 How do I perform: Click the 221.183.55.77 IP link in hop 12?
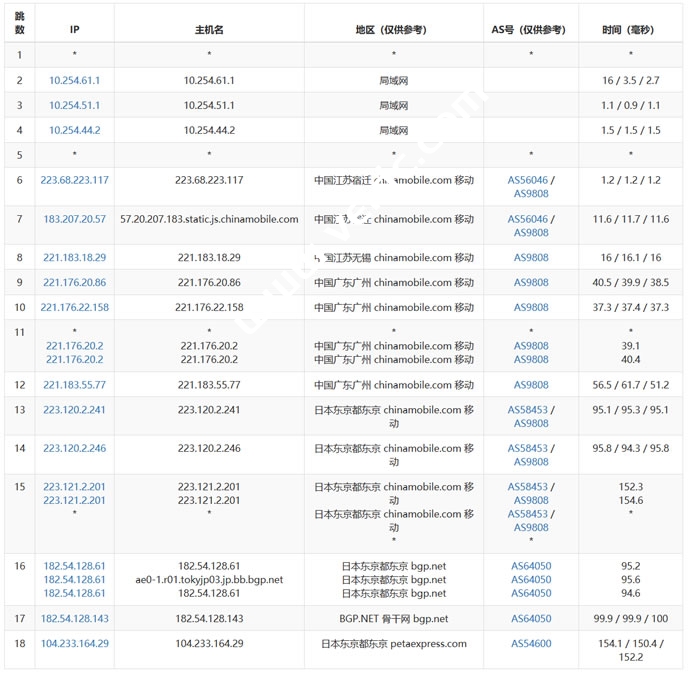tap(74, 385)
